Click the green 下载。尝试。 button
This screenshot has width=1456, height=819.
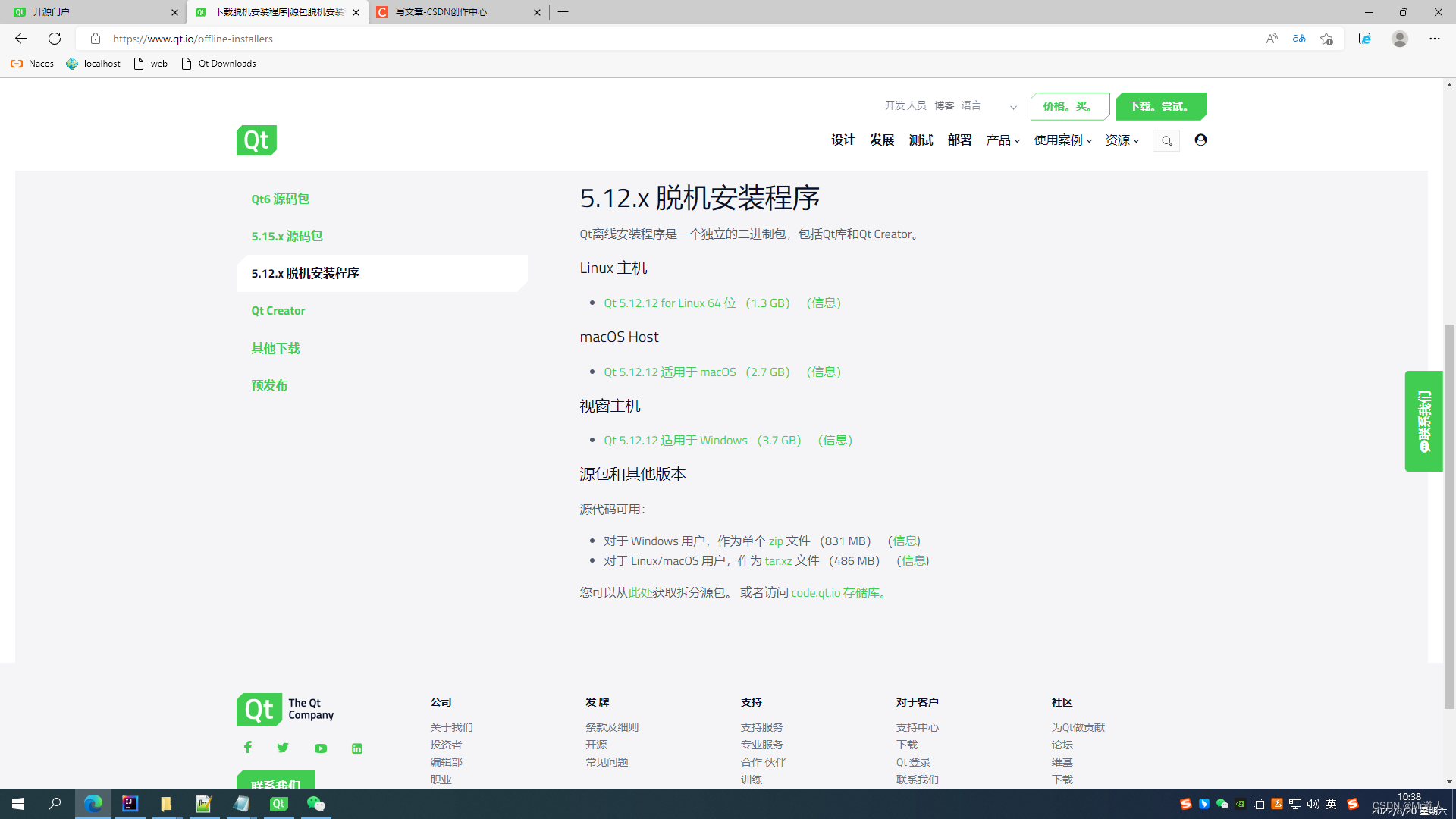click(x=1160, y=106)
